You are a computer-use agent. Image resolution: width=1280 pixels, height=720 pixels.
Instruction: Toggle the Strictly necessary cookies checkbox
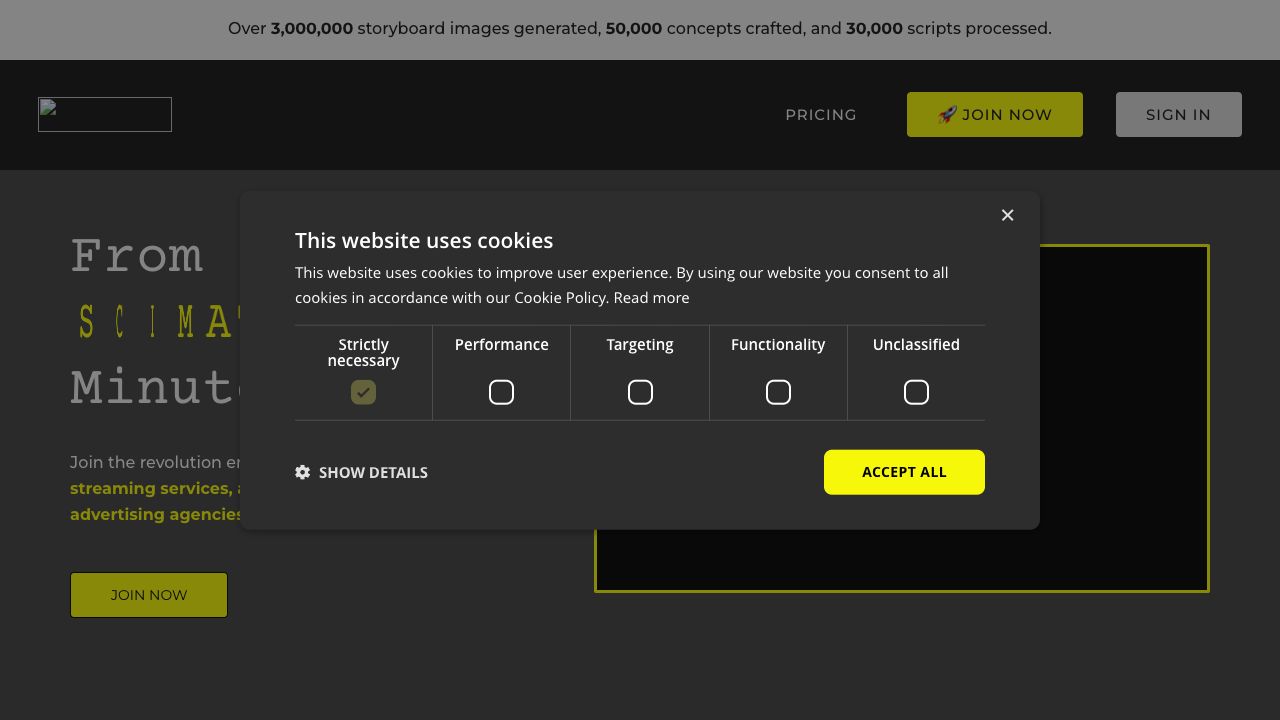tap(363, 393)
